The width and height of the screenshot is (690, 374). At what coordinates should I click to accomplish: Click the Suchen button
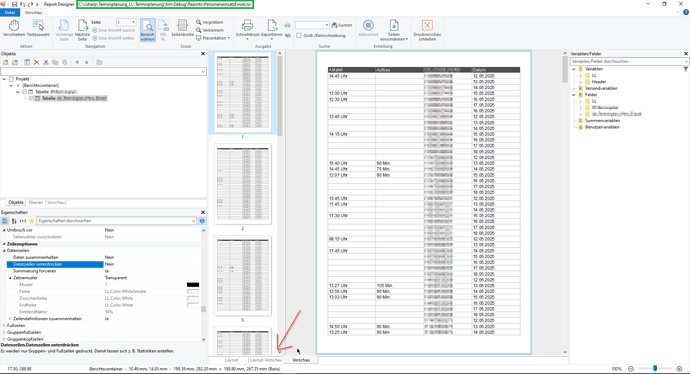coord(342,25)
